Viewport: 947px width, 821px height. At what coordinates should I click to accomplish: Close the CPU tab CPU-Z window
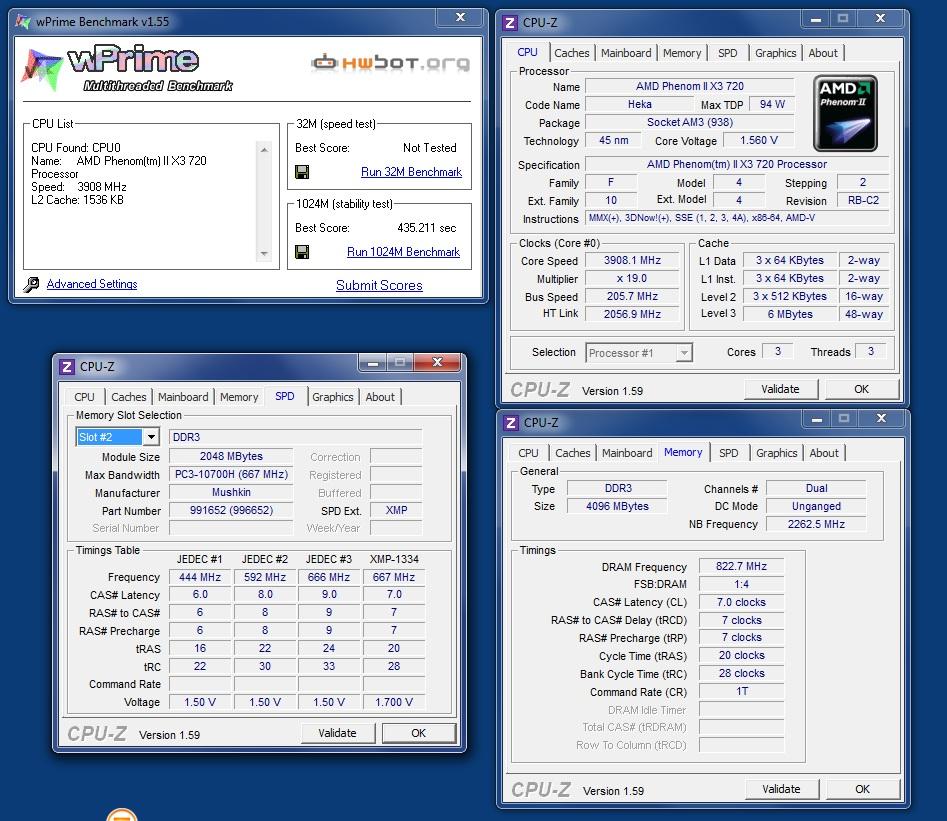(x=881, y=19)
